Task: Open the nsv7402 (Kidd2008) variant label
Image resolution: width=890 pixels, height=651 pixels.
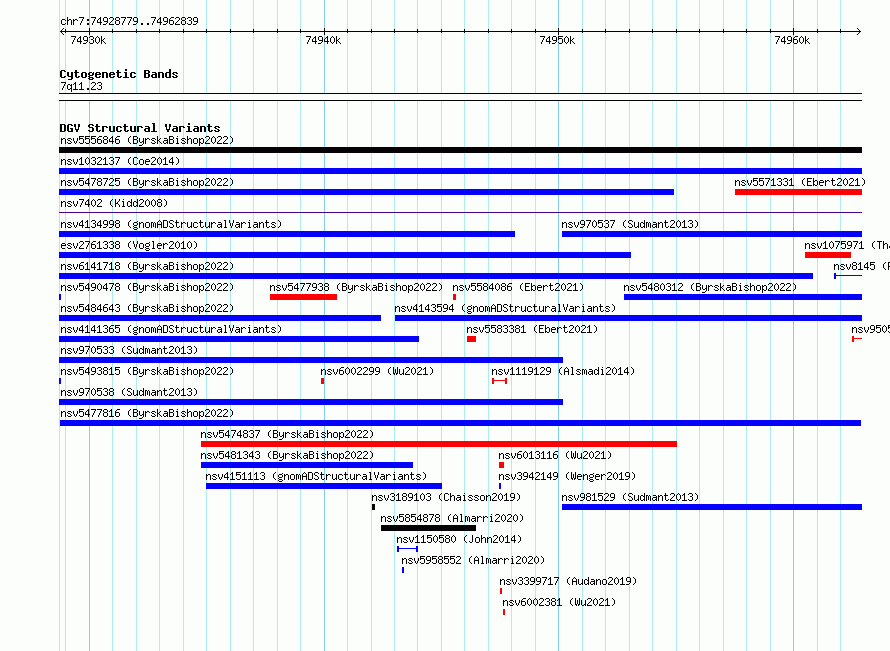Action: (x=114, y=203)
